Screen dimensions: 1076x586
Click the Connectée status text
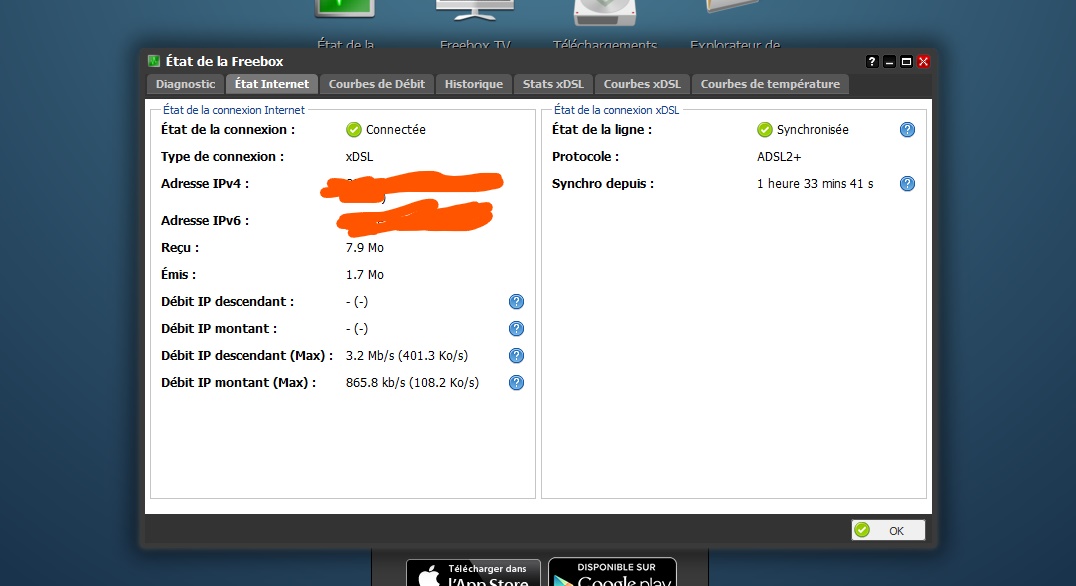click(395, 130)
